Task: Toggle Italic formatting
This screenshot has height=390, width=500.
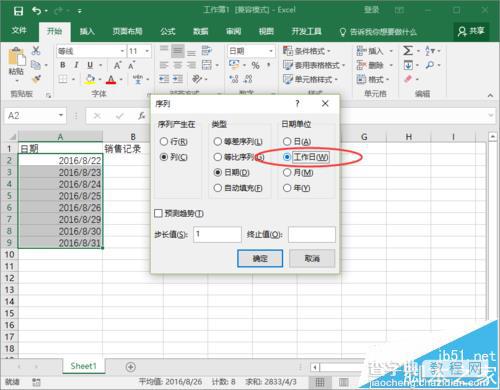Action: click(76, 65)
